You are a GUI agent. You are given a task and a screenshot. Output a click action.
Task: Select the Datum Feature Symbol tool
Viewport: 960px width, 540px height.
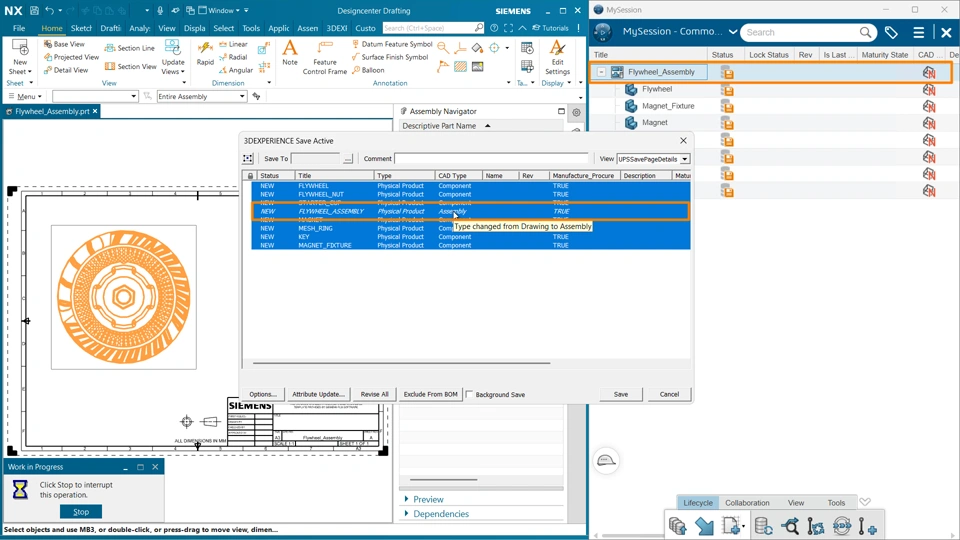392,44
